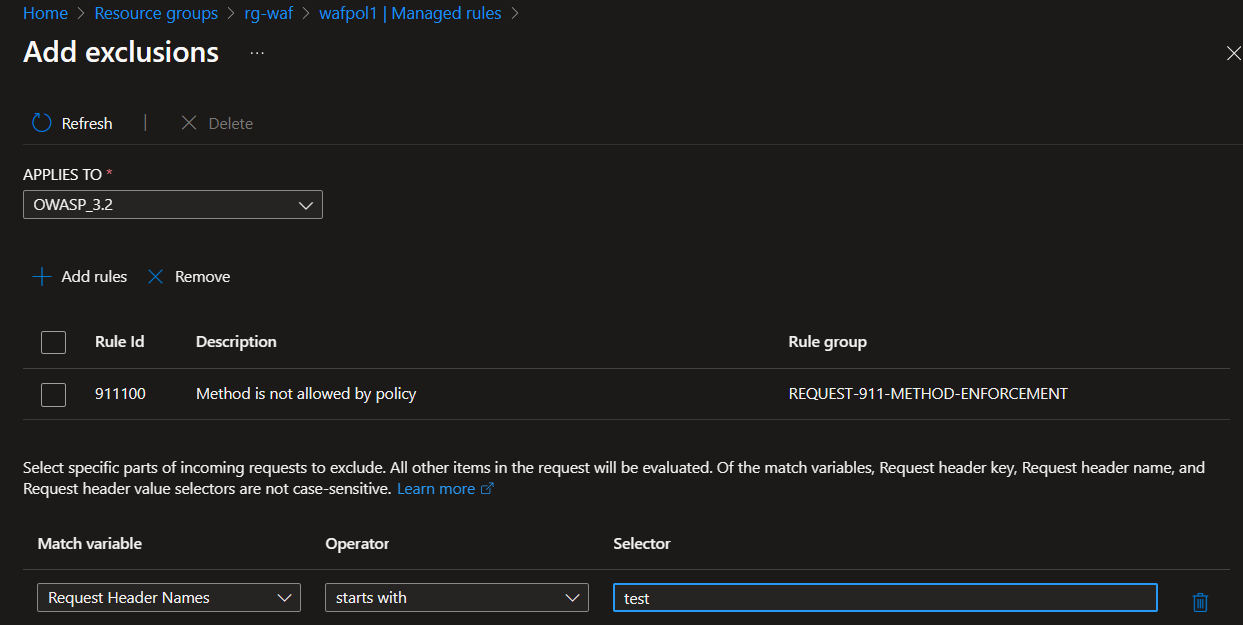Open Resource groups breadcrumb
Viewport: 1243px width, 625px height.
click(x=156, y=13)
